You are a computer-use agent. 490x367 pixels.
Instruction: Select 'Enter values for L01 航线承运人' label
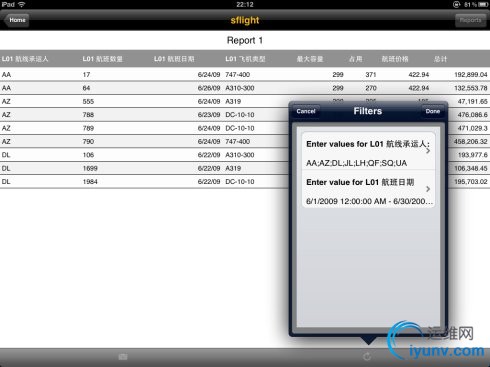point(368,144)
